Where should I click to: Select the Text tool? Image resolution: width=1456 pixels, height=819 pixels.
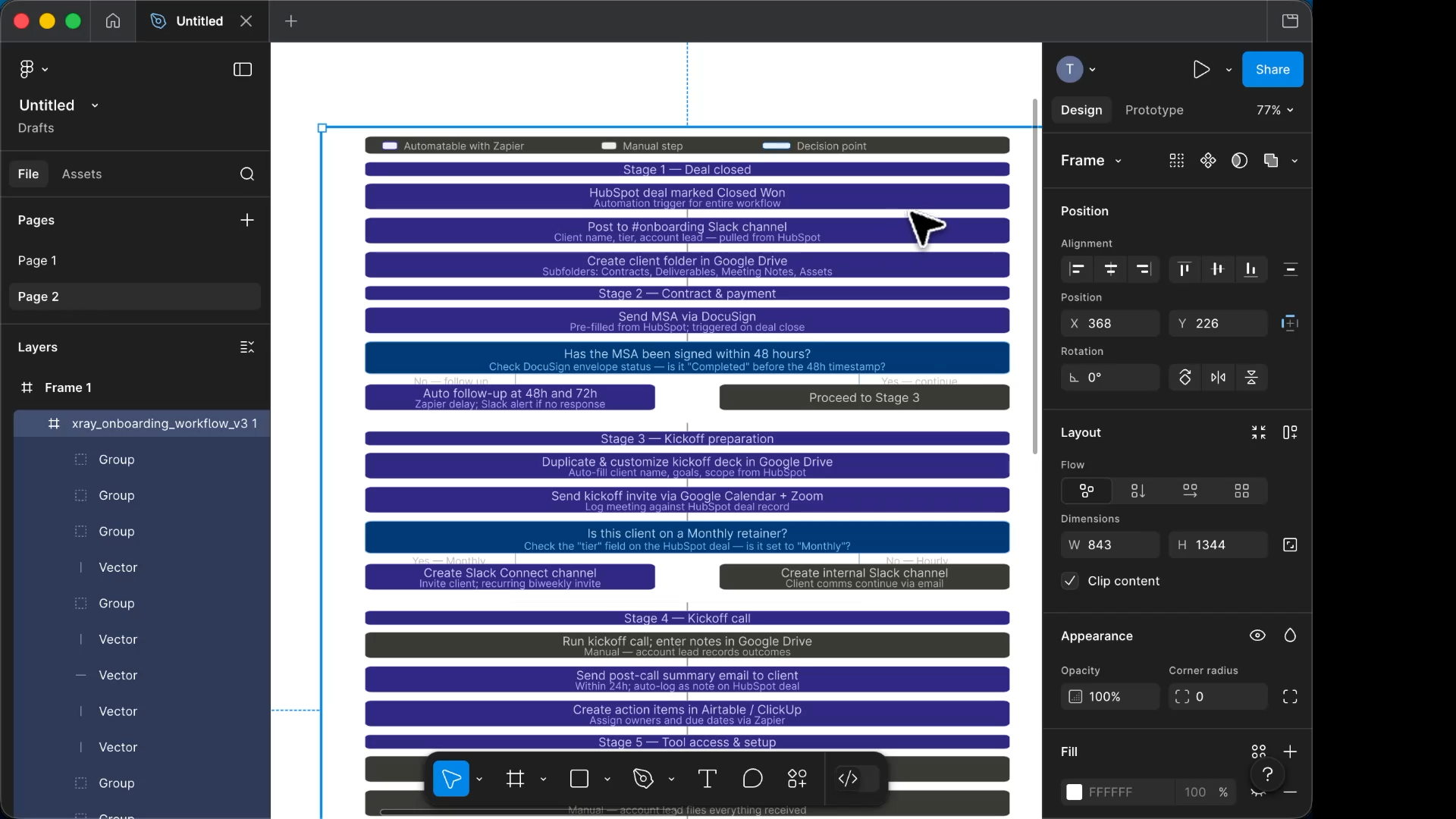(707, 779)
